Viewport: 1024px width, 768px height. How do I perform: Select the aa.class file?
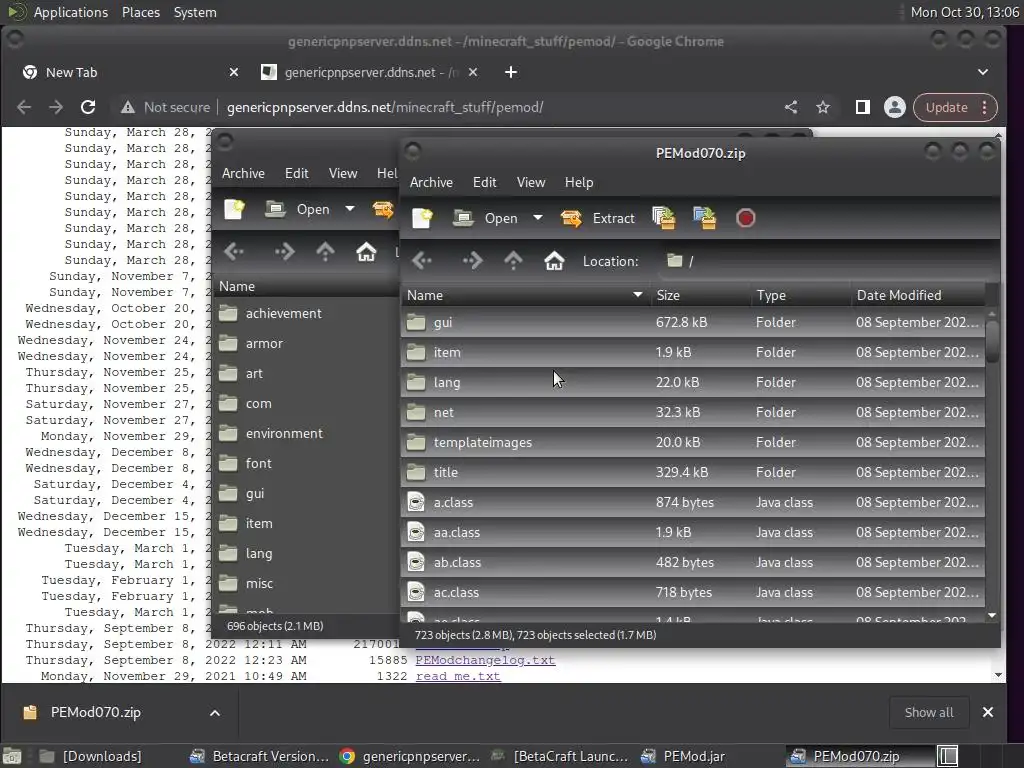[692, 533]
